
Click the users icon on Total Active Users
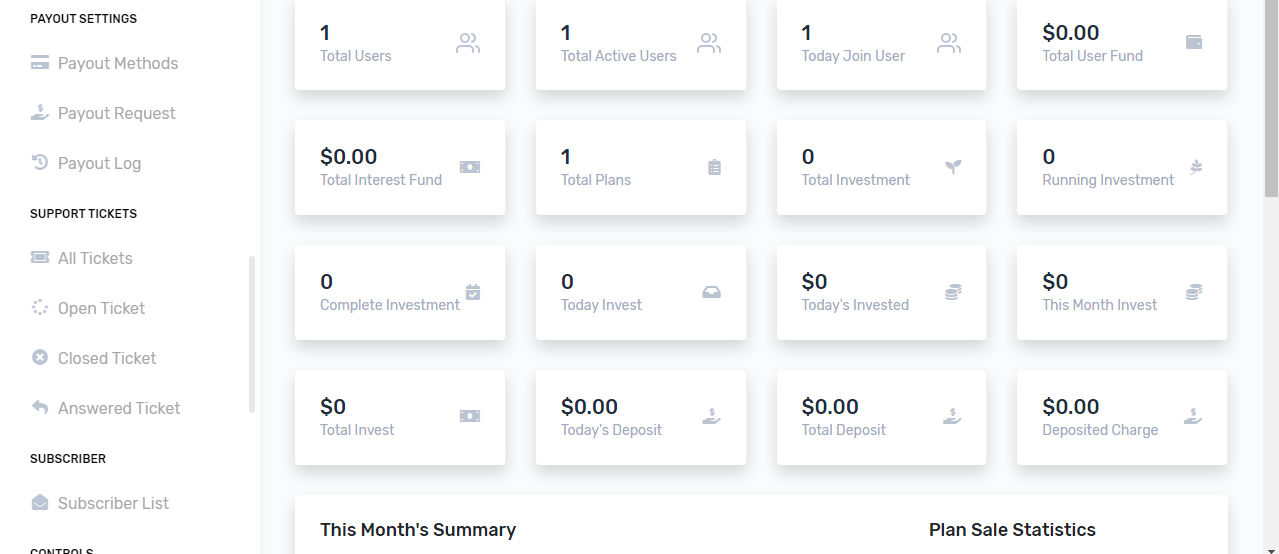point(709,43)
